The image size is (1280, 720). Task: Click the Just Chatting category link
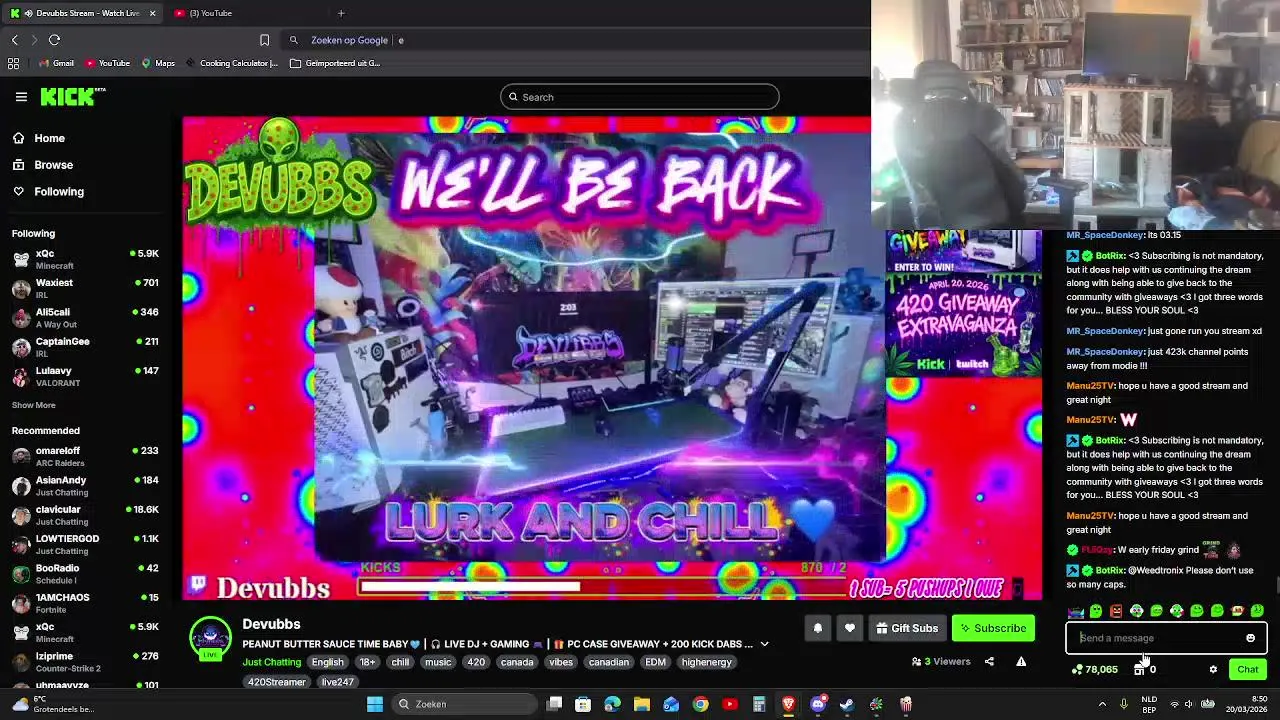(x=271, y=662)
